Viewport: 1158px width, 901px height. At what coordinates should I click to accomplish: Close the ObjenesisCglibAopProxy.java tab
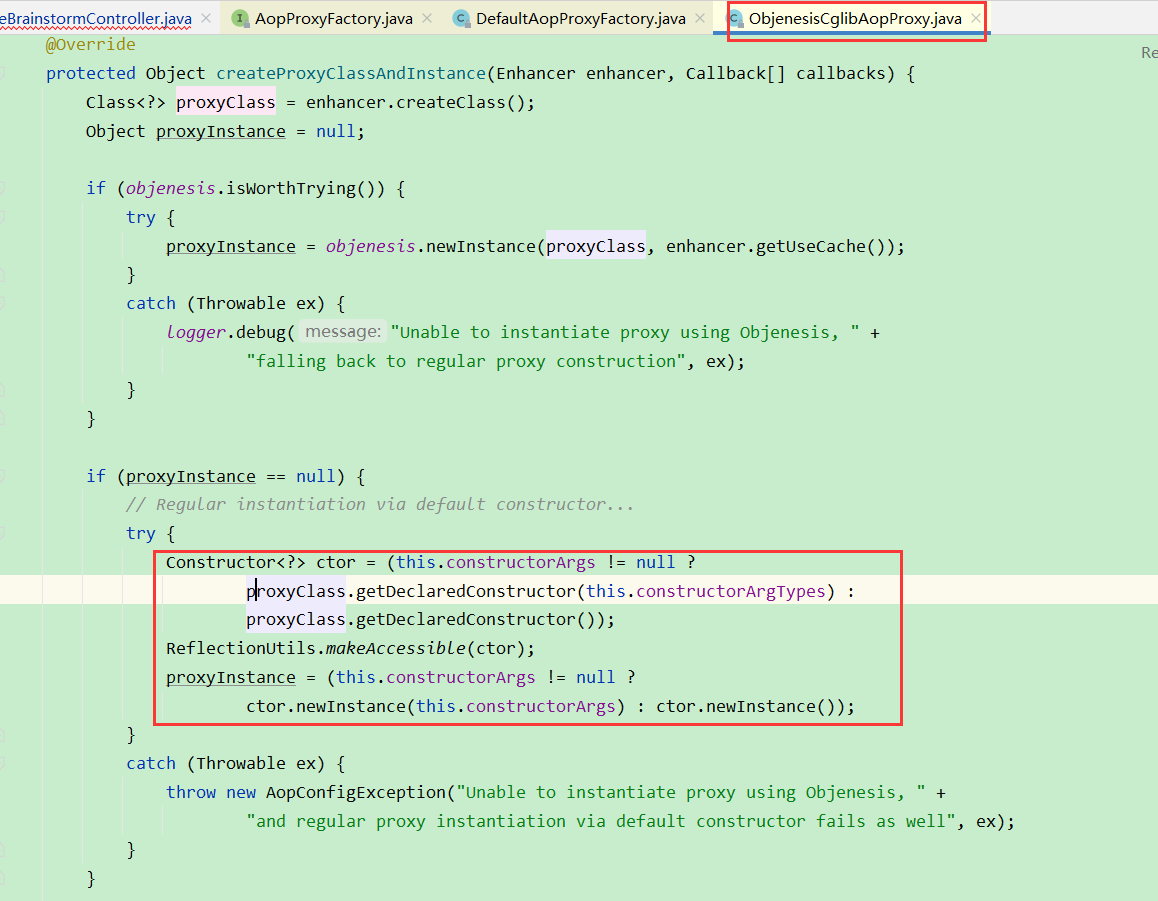tap(976, 18)
